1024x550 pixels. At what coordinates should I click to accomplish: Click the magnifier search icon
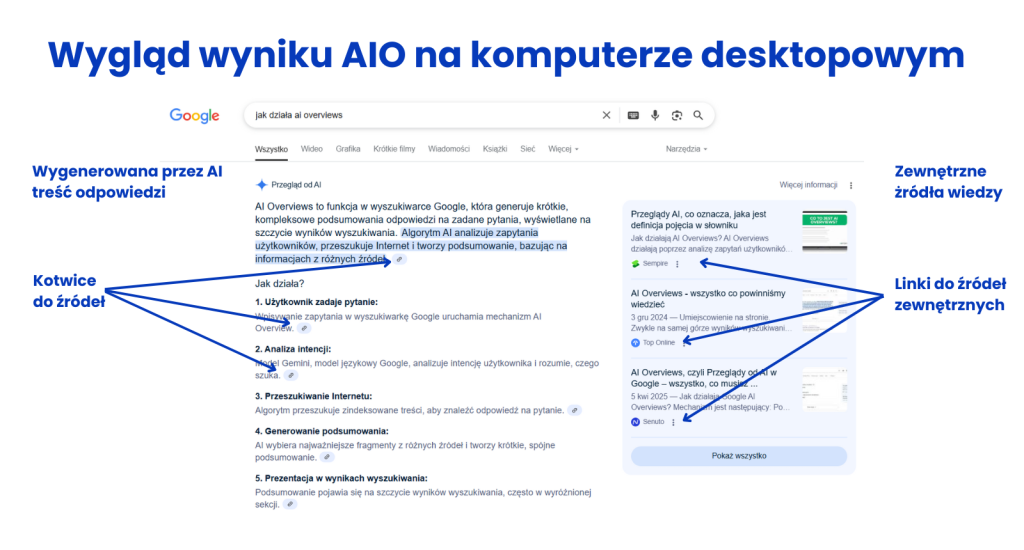(698, 115)
